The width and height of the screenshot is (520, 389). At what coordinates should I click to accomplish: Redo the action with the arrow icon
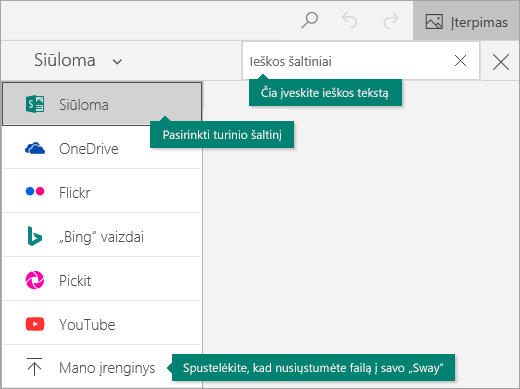point(391,21)
